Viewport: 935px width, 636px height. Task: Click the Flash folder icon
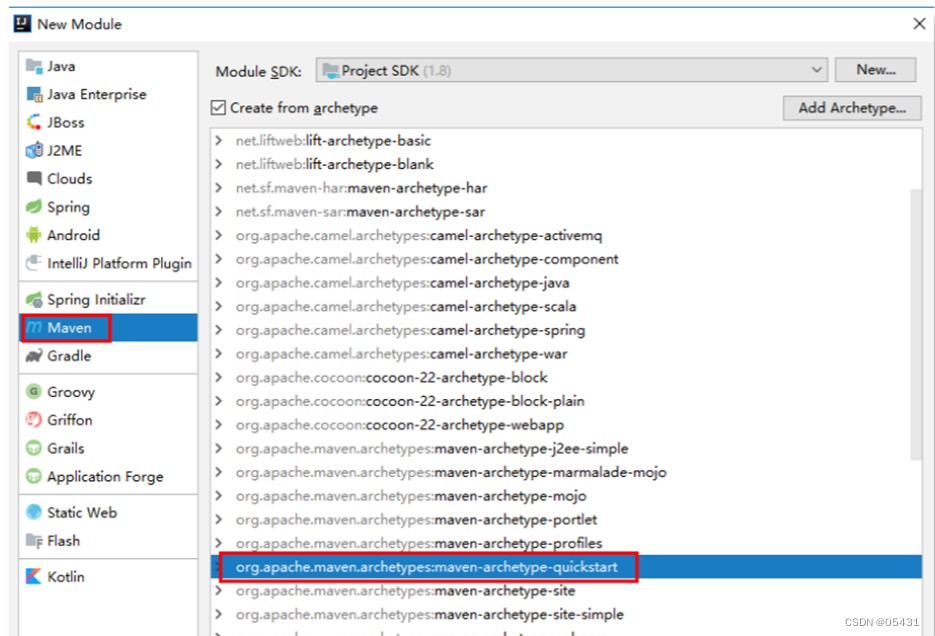(x=34, y=541)
